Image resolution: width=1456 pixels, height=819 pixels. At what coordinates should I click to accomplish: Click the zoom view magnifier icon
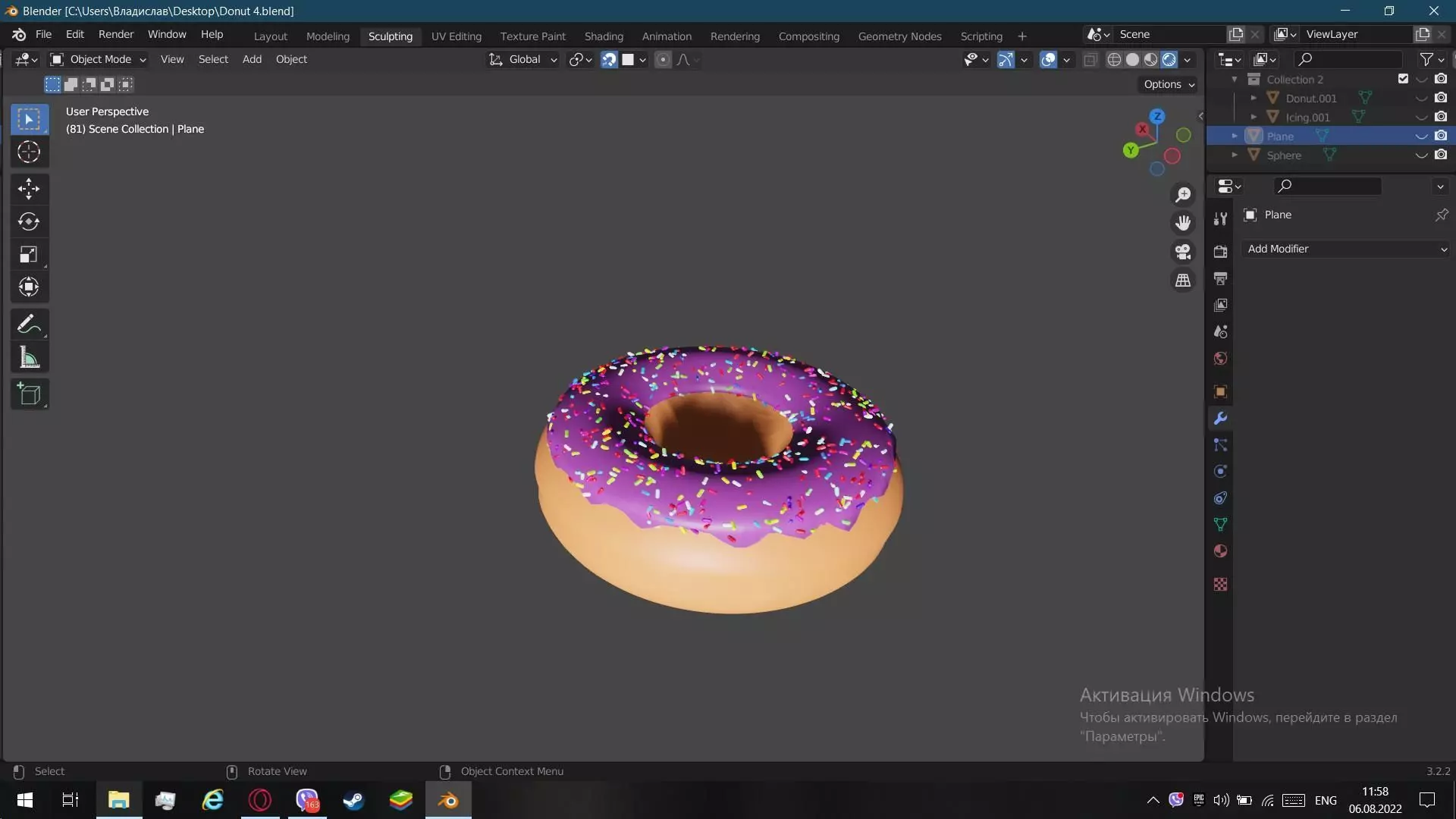point(1183,195)
